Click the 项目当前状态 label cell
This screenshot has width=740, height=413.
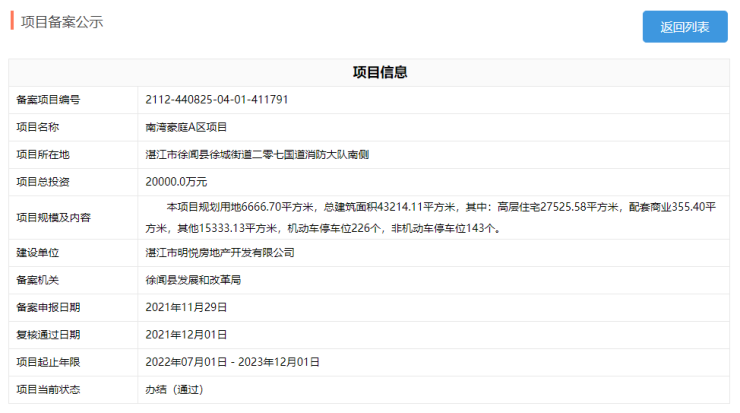pos(73,389)
